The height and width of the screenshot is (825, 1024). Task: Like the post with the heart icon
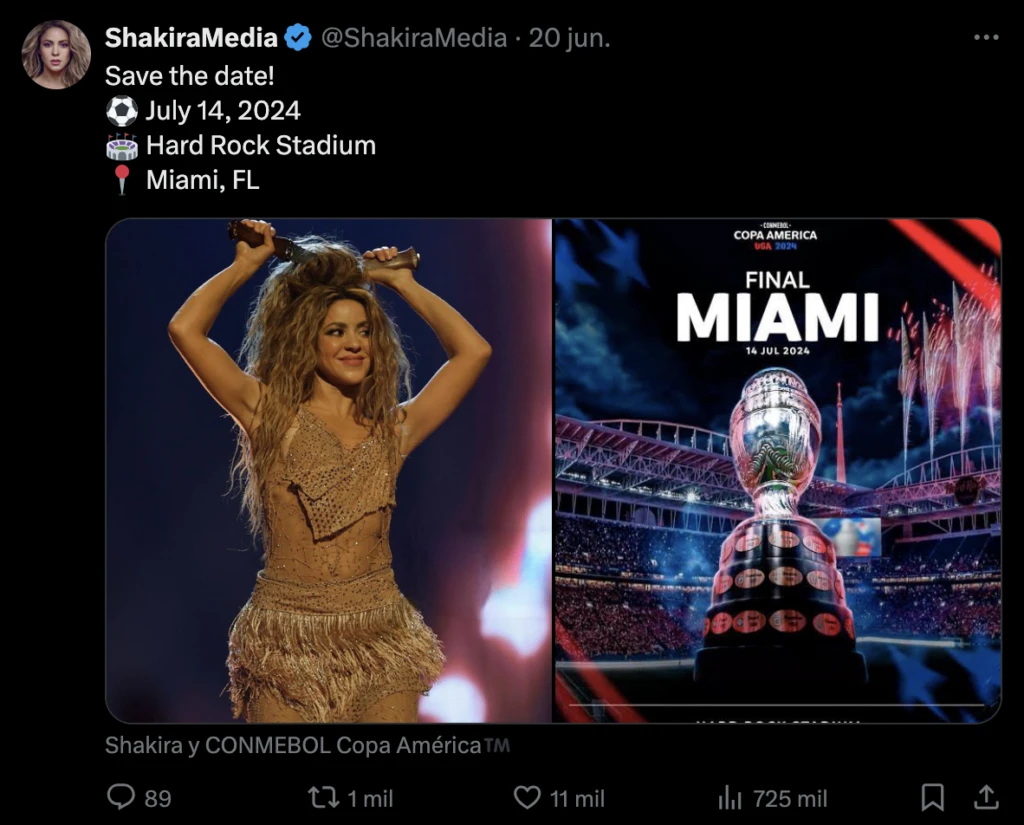pyautogui.click(x=527, y=797)
